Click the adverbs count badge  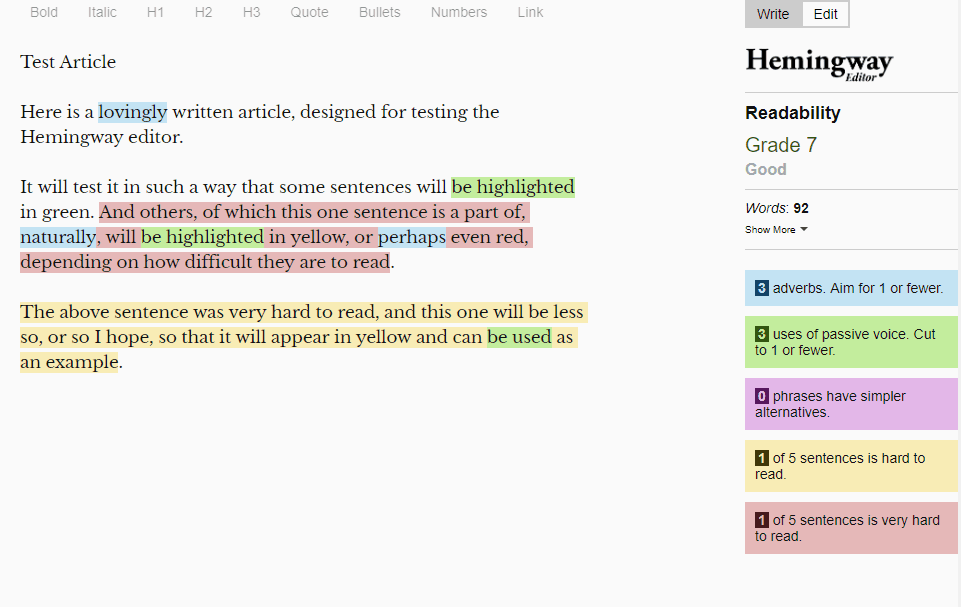tap(761, 288)
